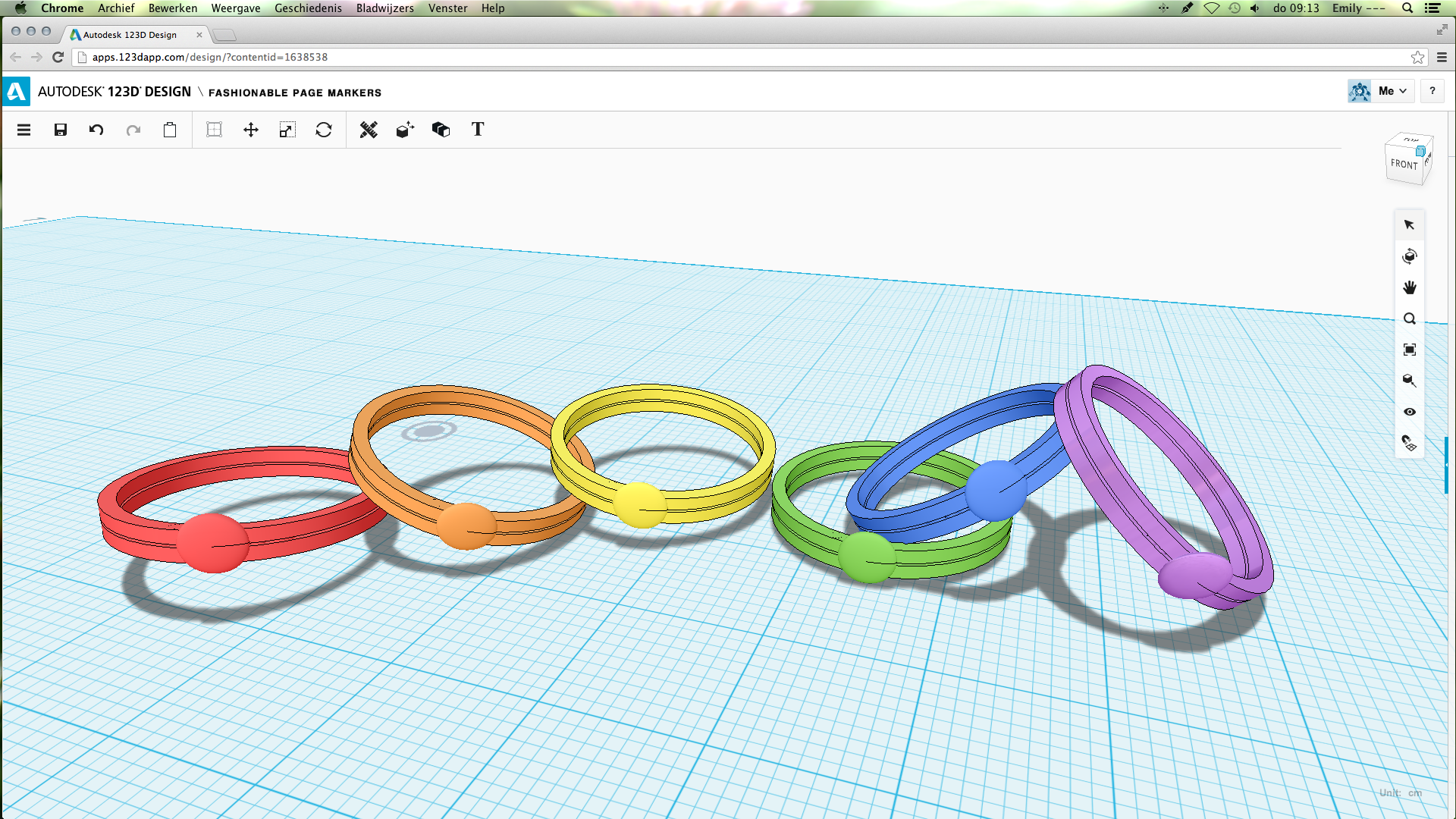Viewport: 1456px width, 819px height.
Task: Open the Me account dropdown
Action: pos(1393,91)
